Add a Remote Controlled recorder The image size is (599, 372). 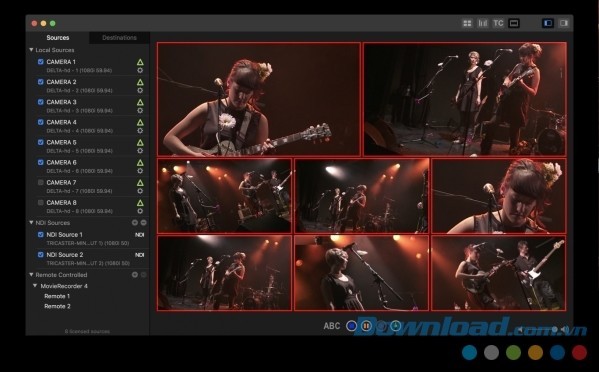134,275
